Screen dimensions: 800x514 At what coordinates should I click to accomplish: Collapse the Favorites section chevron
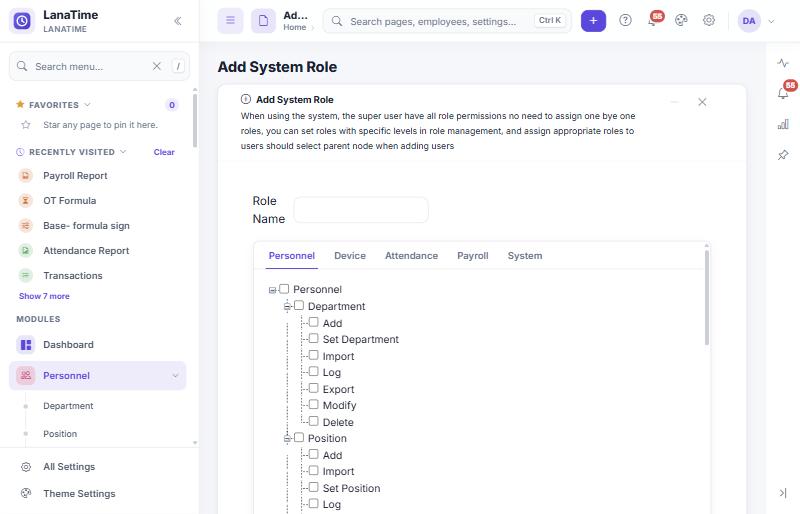pos(87,105)
